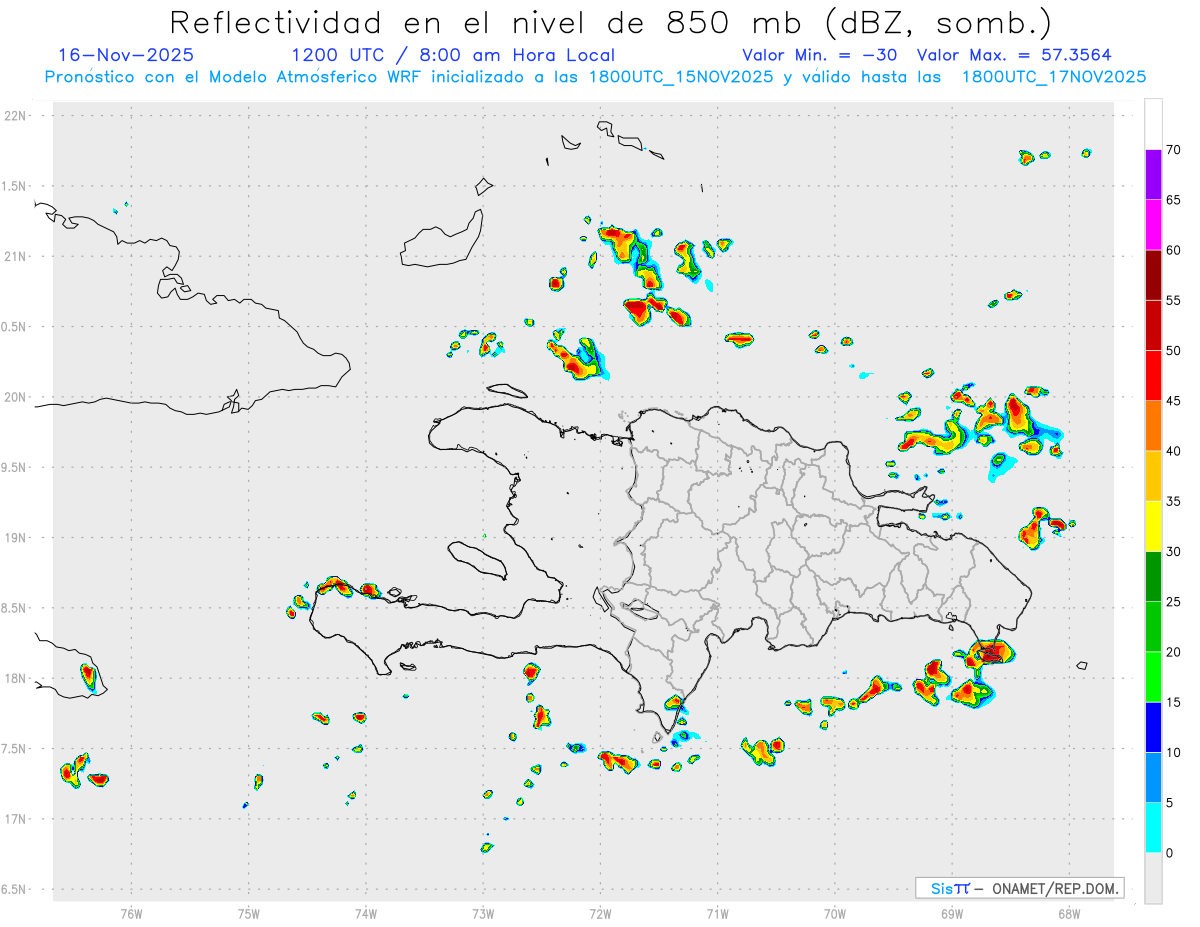Click the '73W' longitude label
This screenshot has height=927, width=1200.
[x=483, y=913]
